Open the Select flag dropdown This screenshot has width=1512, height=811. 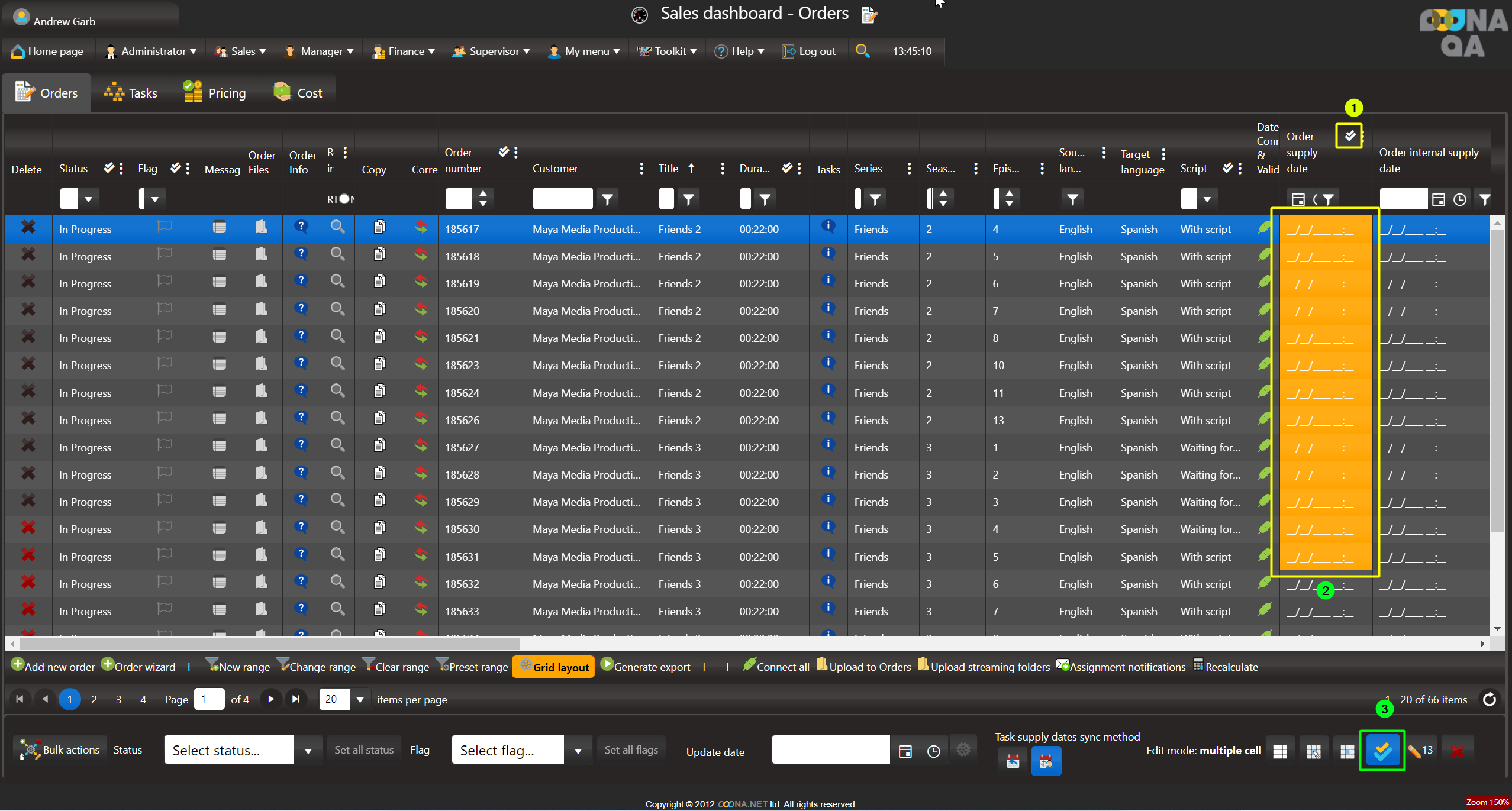coord(578,751)
